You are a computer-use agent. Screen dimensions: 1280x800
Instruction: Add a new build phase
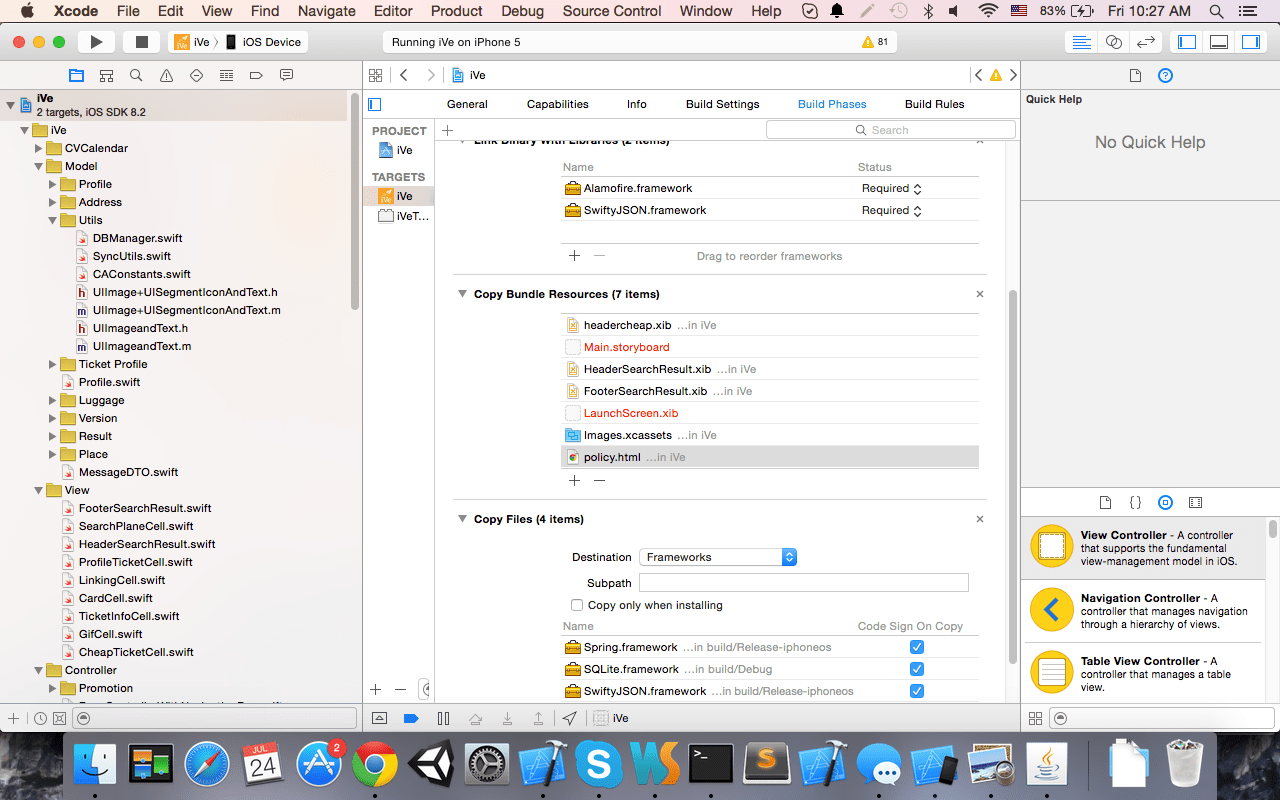click(448, 130)
